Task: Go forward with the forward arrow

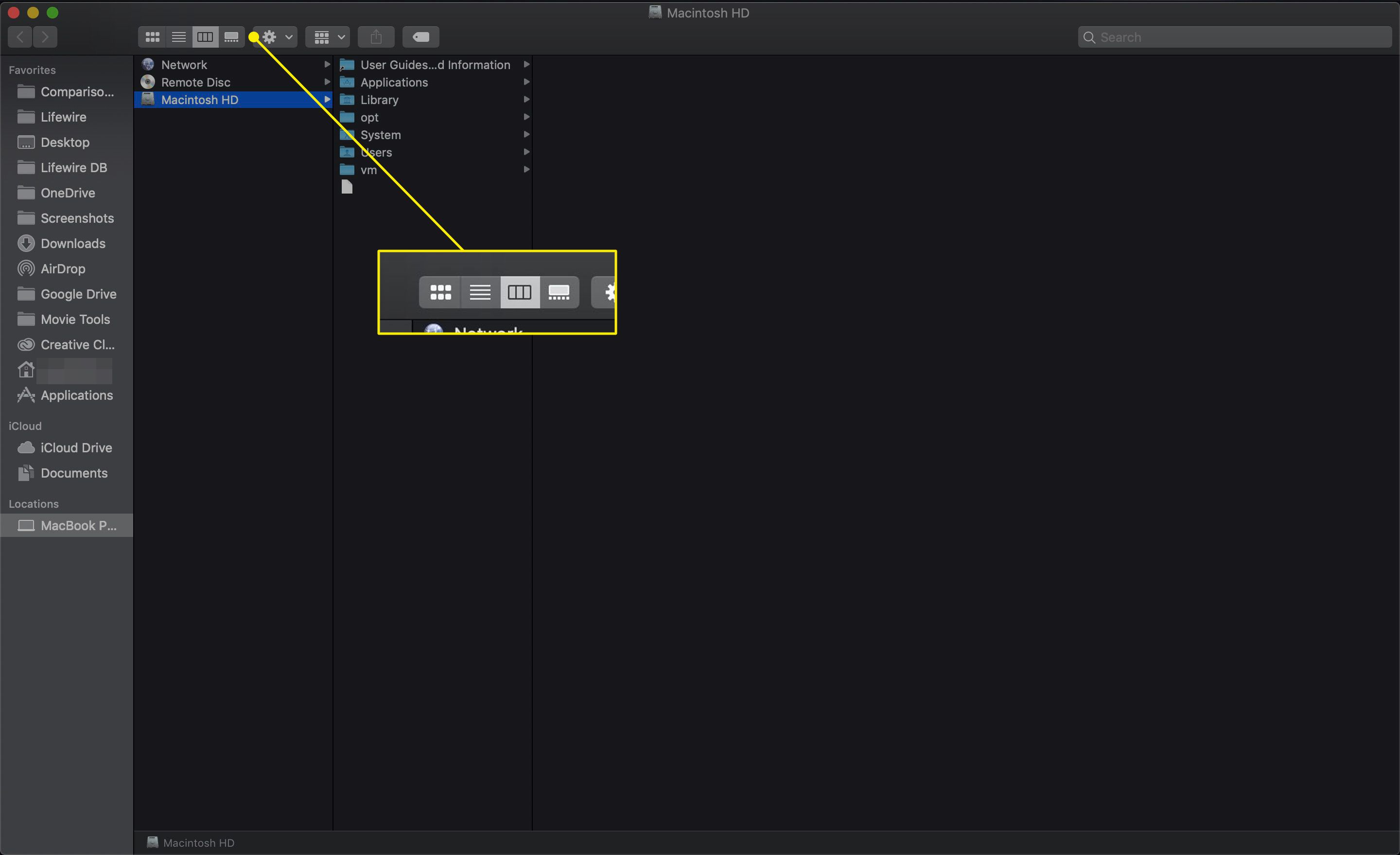Action: (x=46, y=37)
